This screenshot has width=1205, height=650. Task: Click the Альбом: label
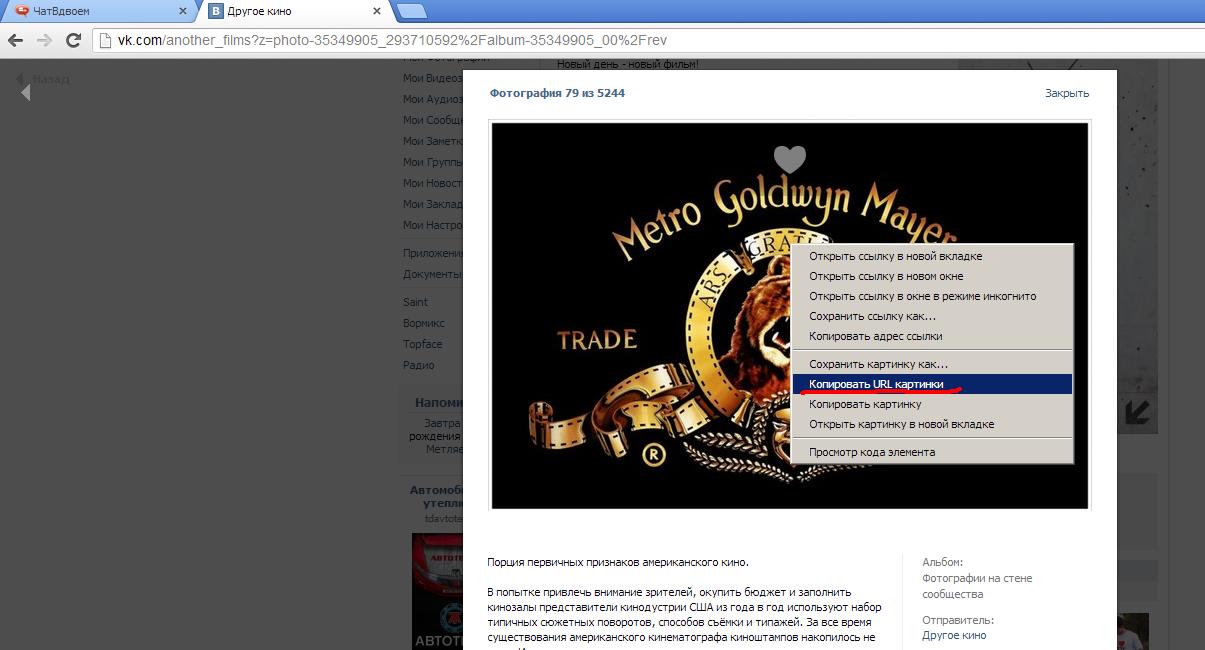942,562
